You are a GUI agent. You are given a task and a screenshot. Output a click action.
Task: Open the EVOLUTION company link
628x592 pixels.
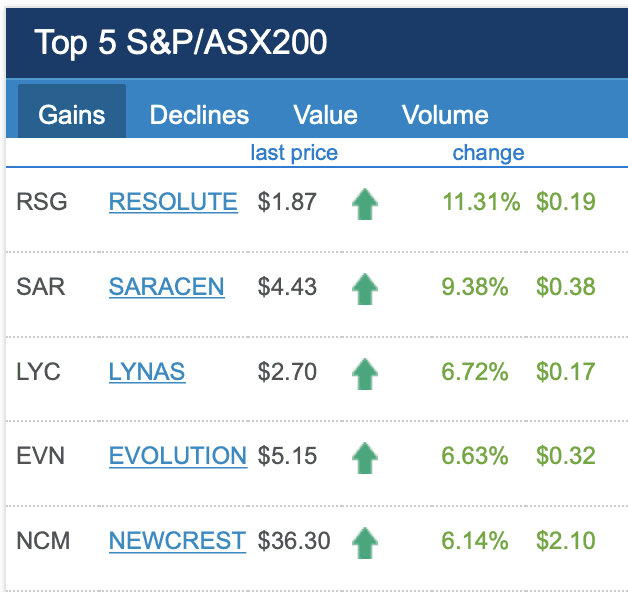(178, 456)
